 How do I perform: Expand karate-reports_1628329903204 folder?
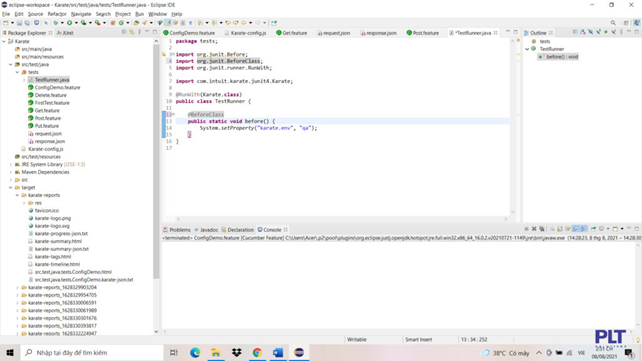point(17,287)
